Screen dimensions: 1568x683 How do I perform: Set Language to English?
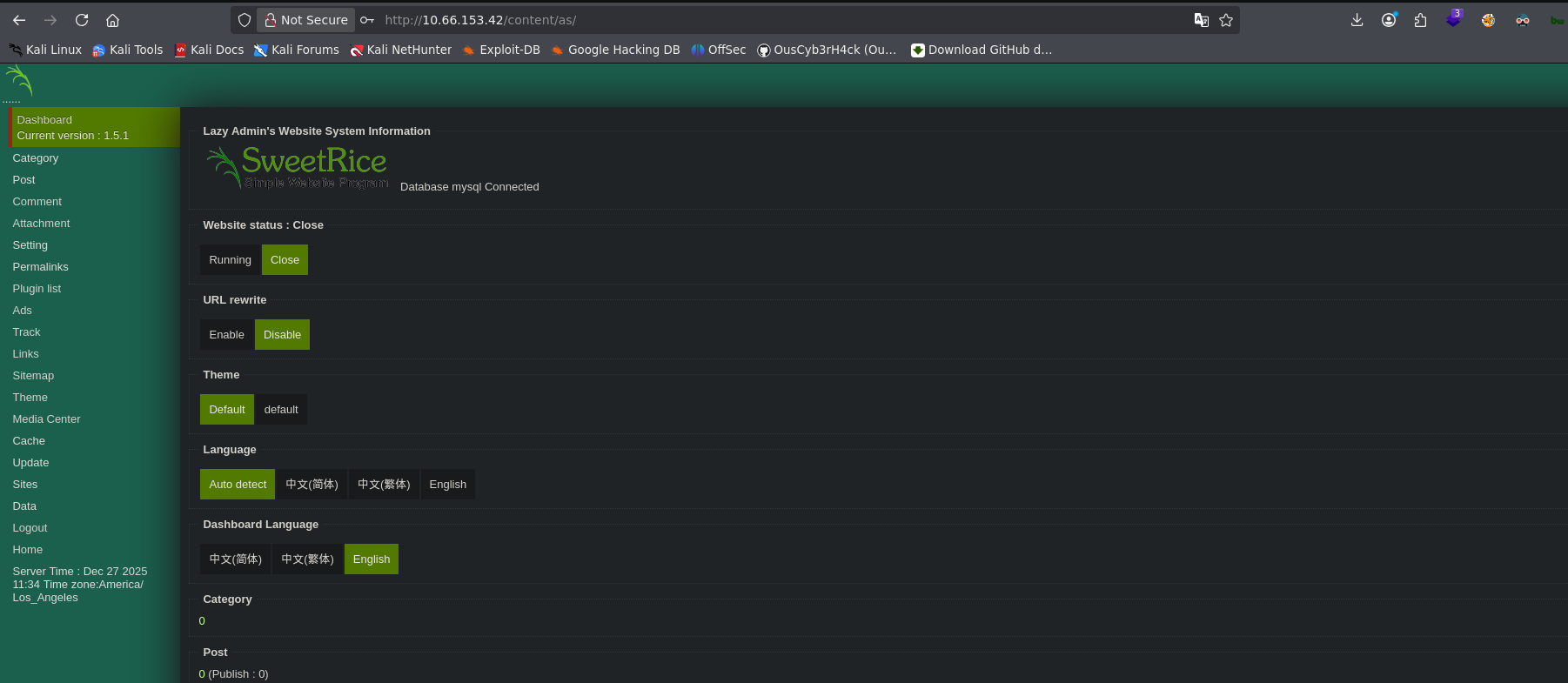(448, 485)
